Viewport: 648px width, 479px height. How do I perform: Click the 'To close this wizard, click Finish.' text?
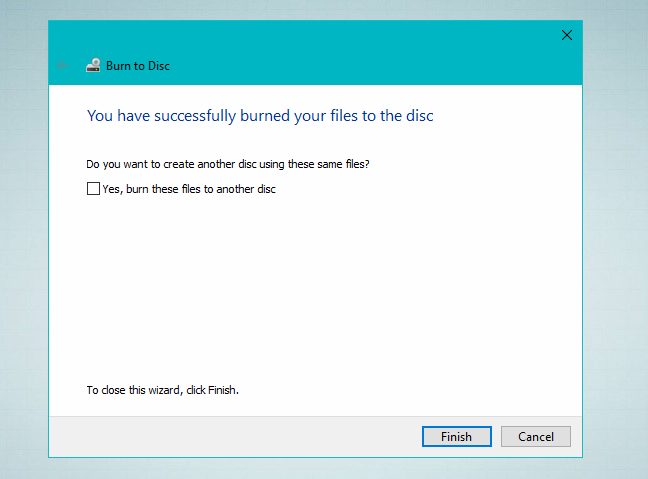pyautogui.click(x=162, y=390)
